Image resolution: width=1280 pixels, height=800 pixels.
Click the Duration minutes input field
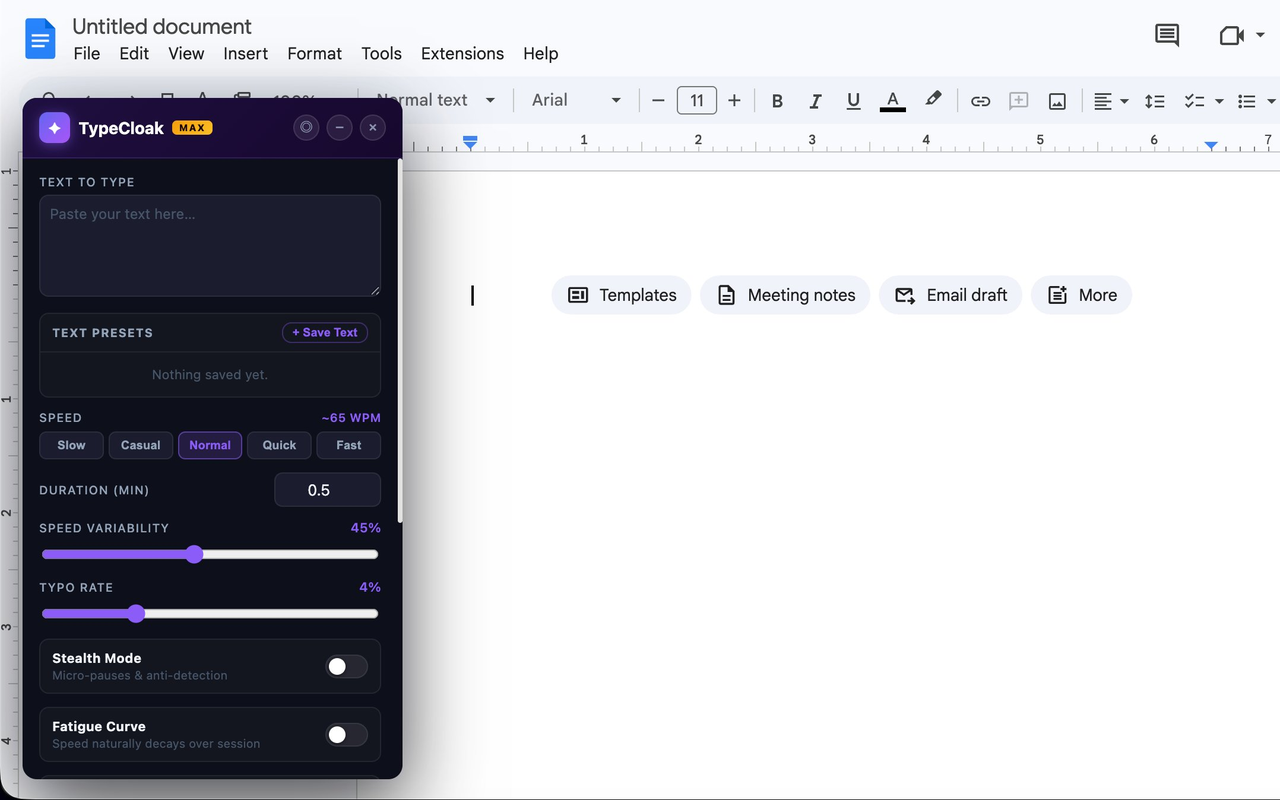(327, 490)
